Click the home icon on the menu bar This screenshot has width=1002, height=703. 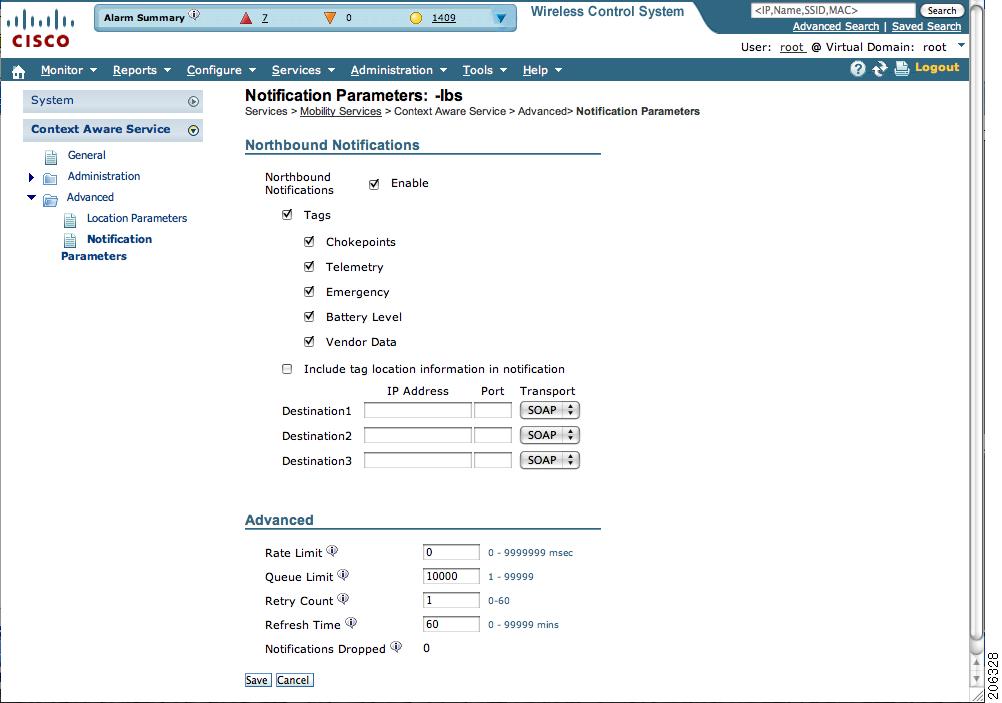17,70
